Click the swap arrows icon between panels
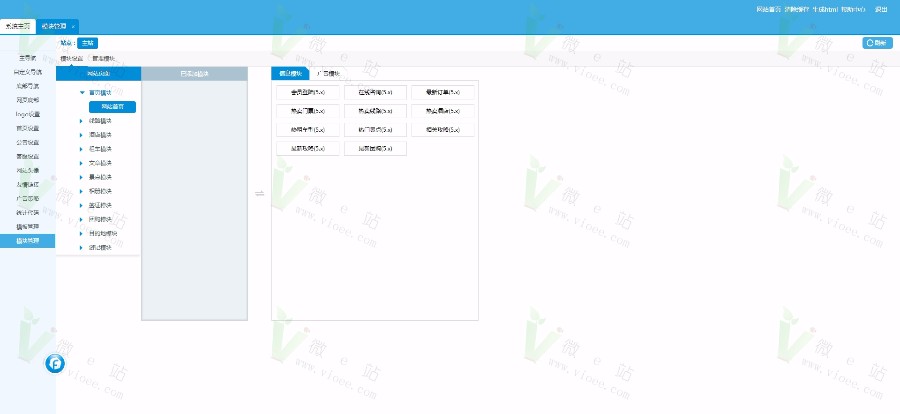The image size is (900, 414). tap(259, 194)
